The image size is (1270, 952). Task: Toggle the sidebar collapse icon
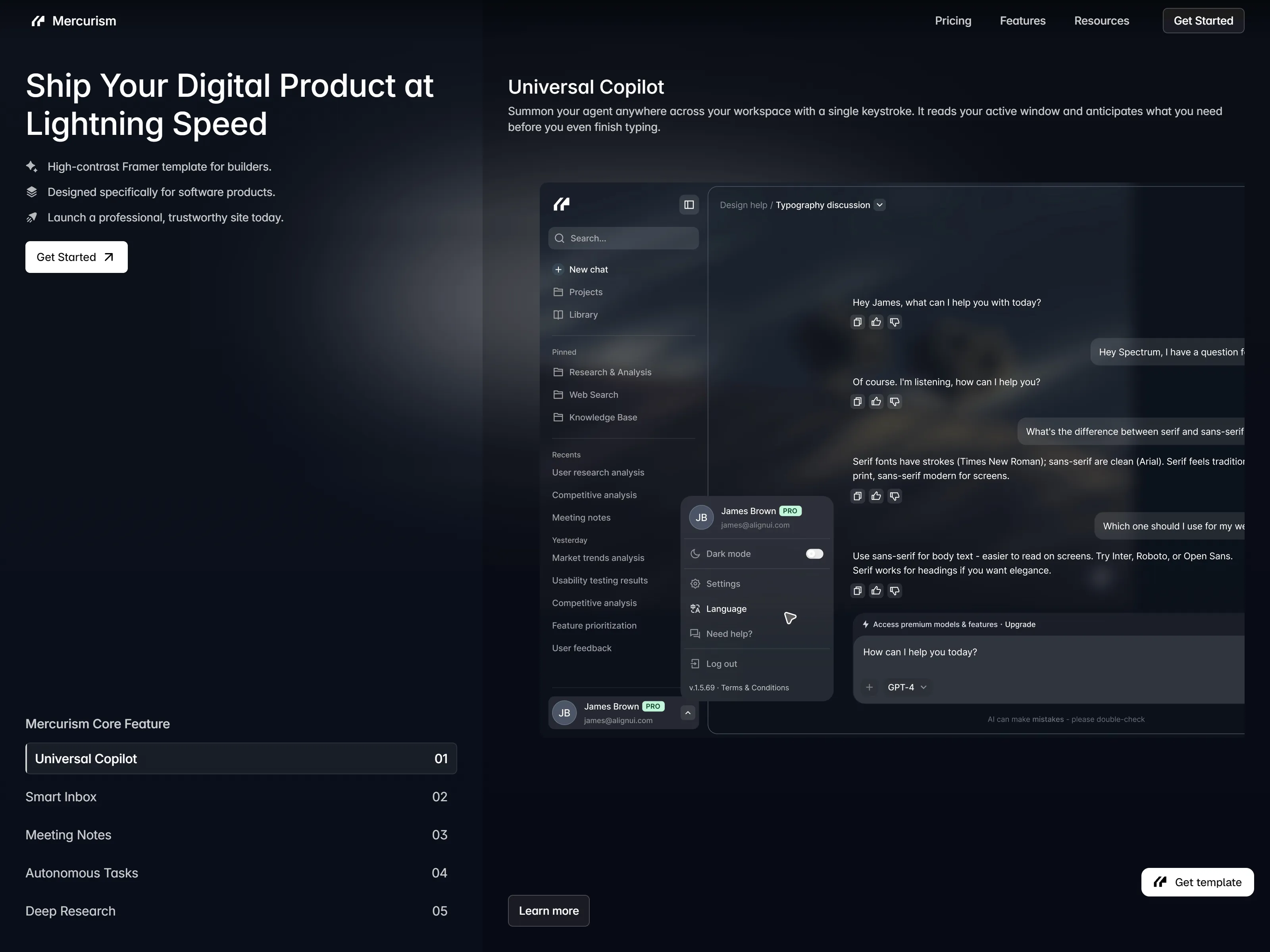[x=689, y=205]
